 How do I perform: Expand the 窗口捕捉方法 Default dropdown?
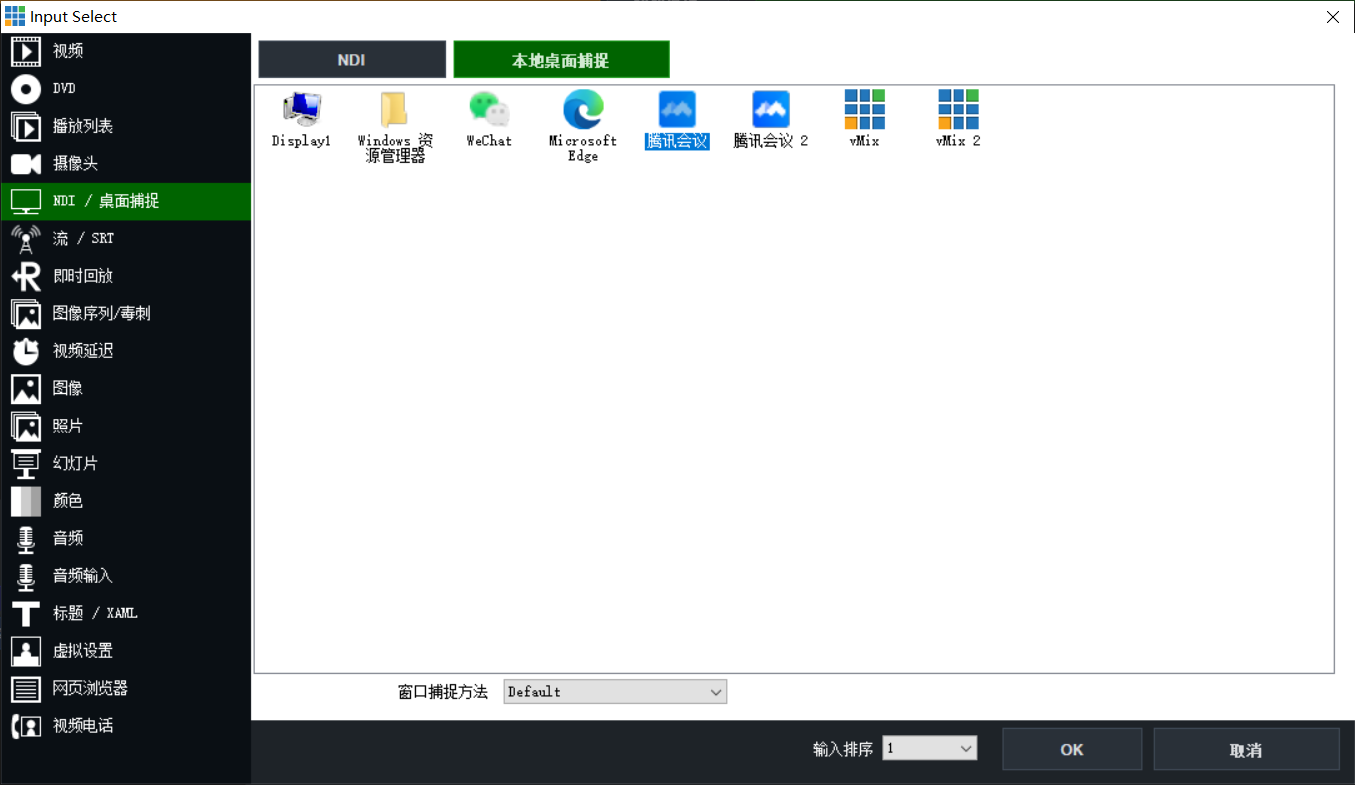click(x=615, y=692)
